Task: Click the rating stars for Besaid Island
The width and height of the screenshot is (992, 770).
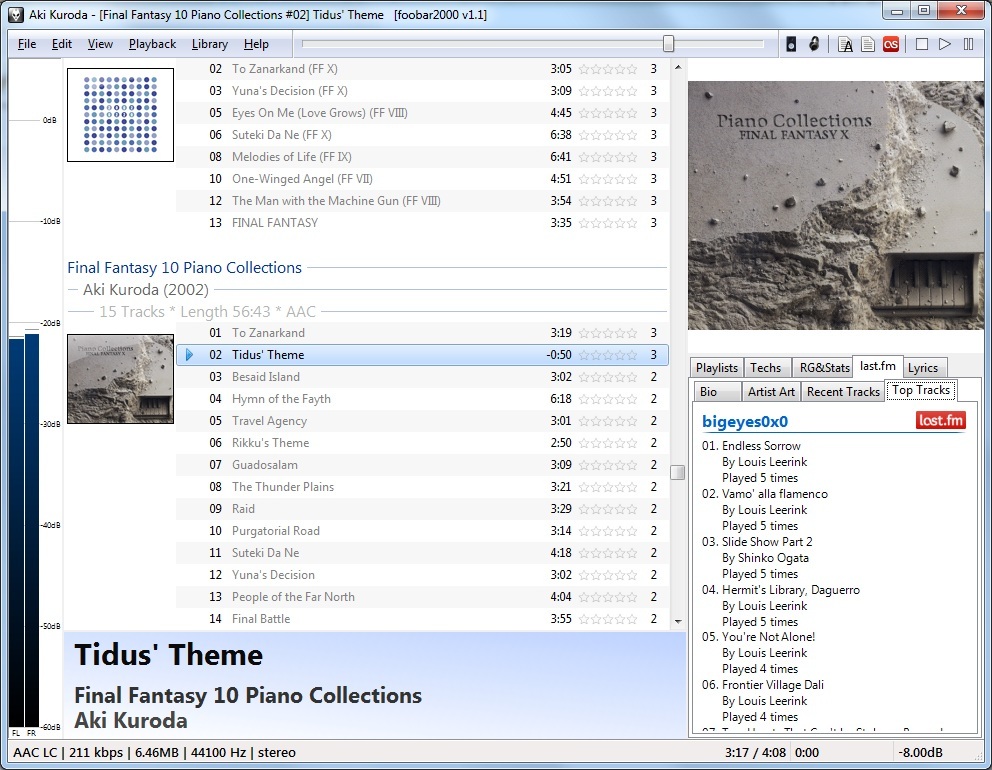Action: (x=608, y=377)
